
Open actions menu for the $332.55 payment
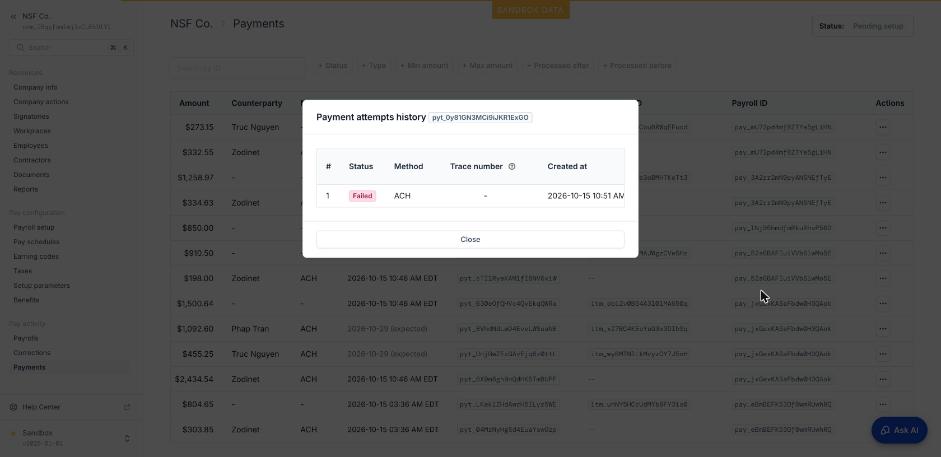883,152
